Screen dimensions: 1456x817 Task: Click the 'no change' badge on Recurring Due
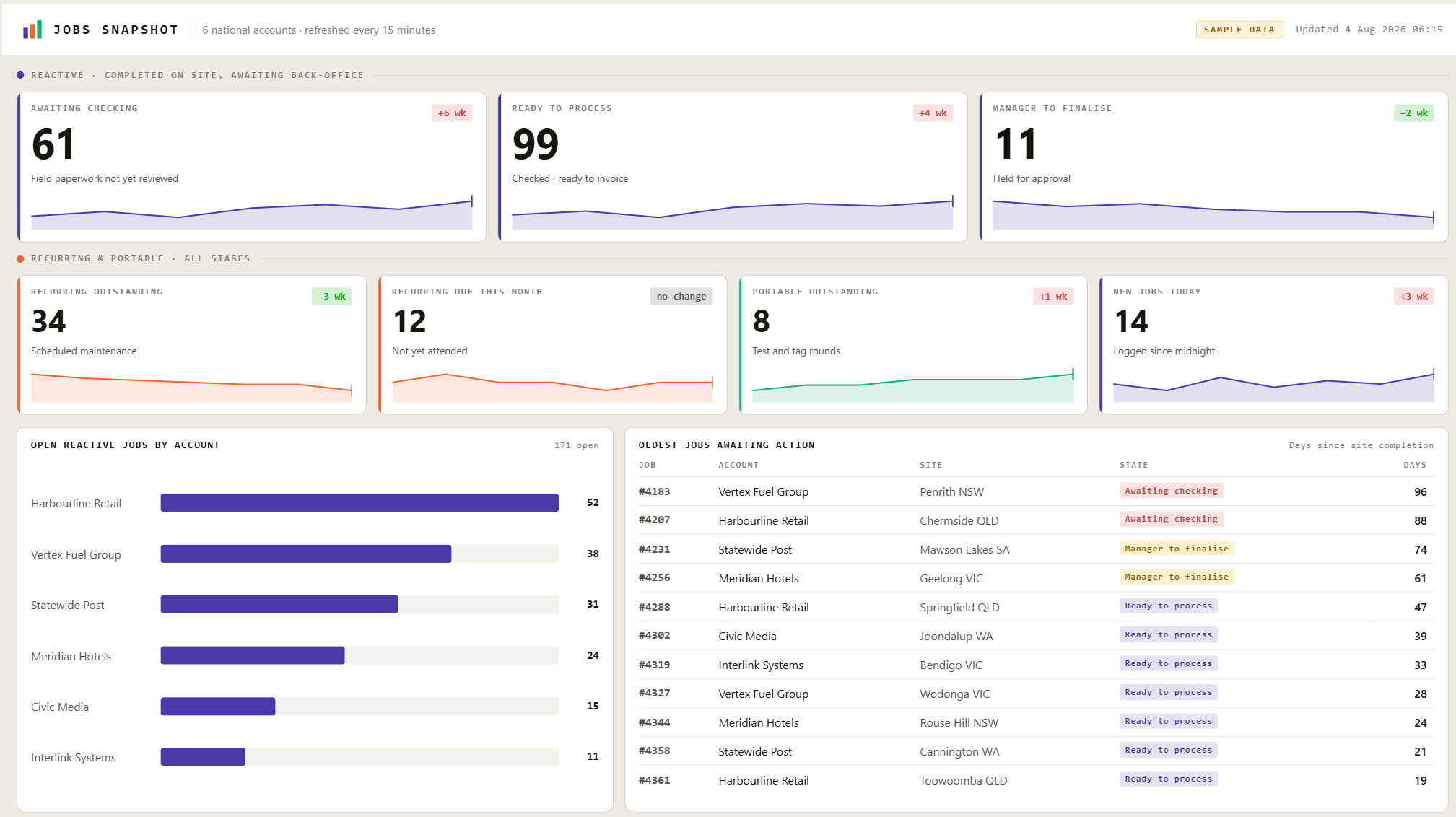681,297
